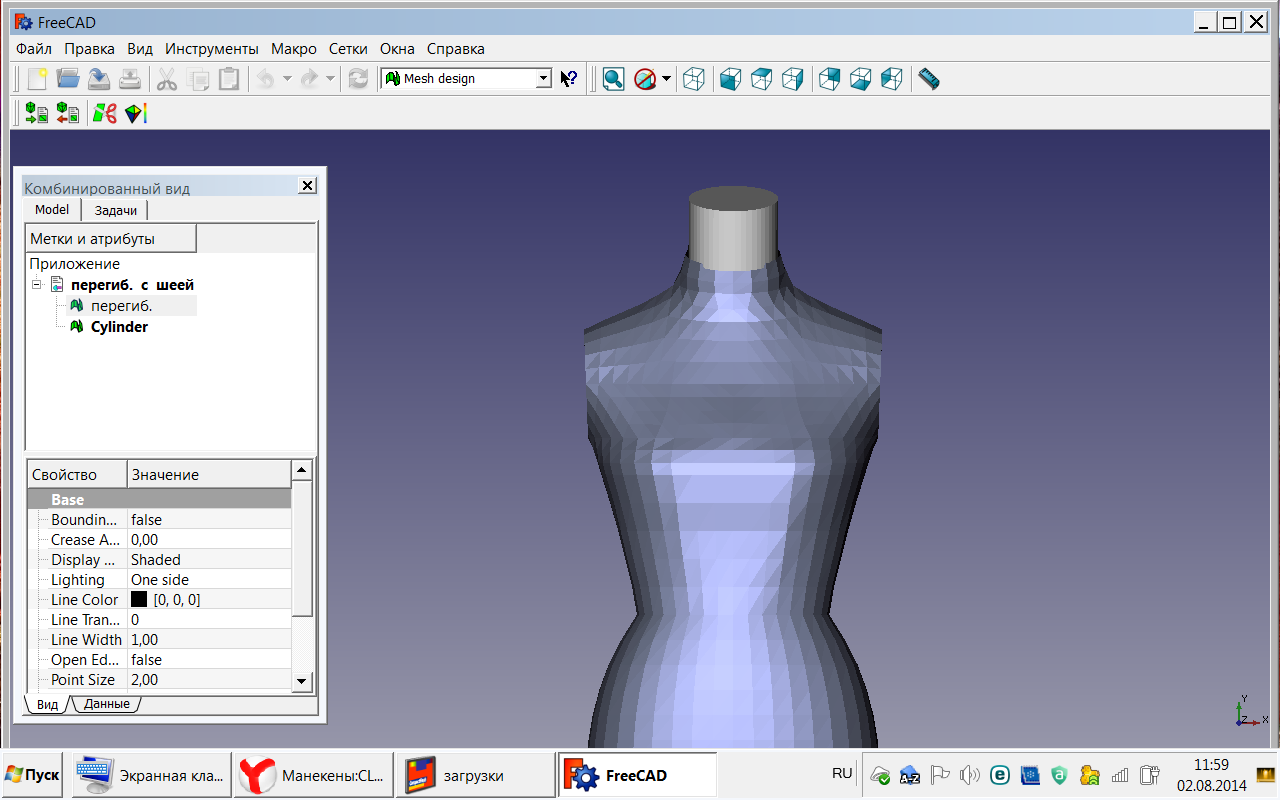Open the Mesh design workbench dropdown
The width and height of the screenshot is (1280, 800).
[543, 79]
